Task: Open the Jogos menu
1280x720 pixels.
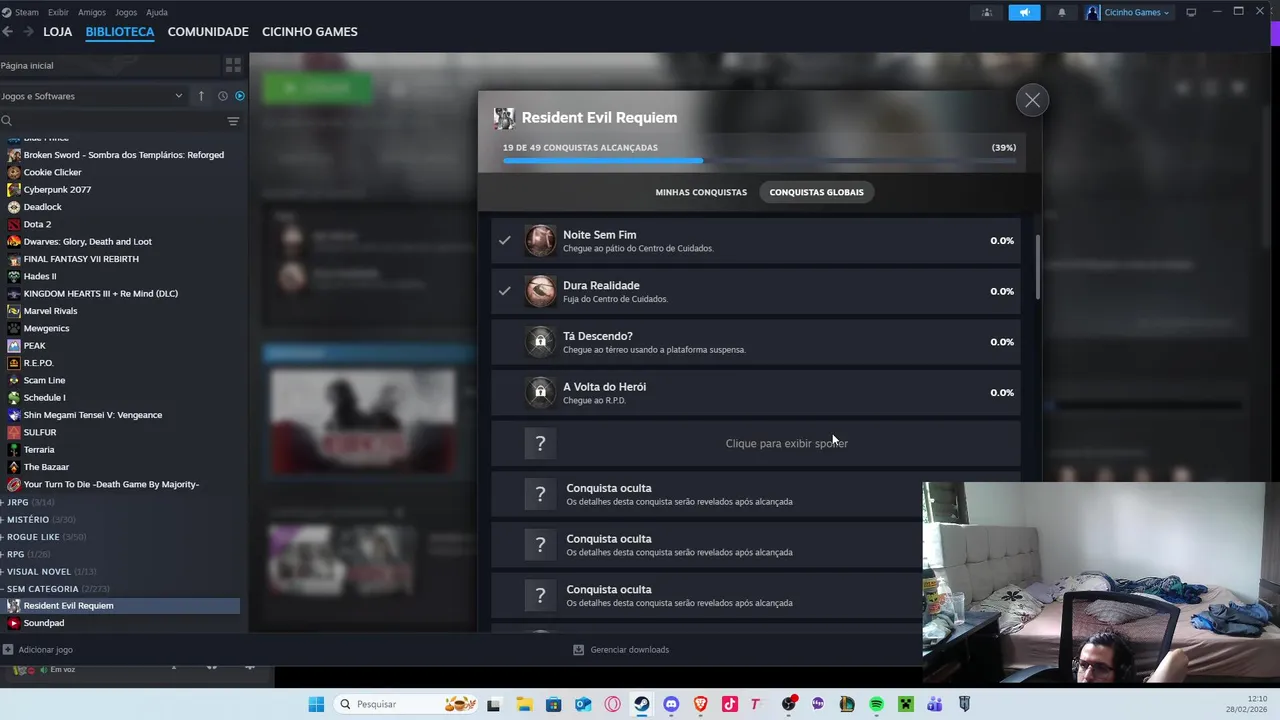Action: 126,12
